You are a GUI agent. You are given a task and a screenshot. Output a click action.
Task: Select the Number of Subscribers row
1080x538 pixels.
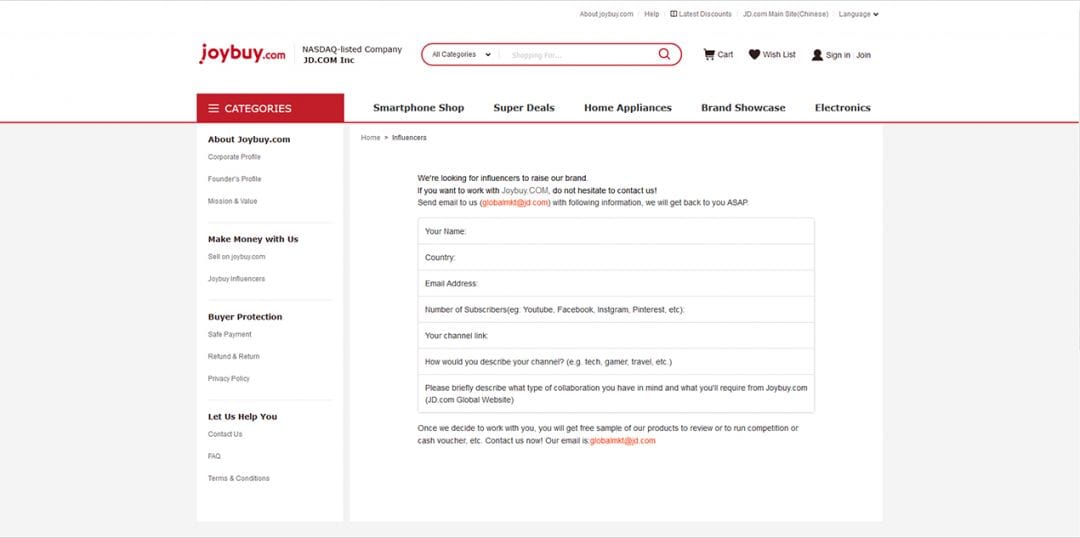(616, 309)
